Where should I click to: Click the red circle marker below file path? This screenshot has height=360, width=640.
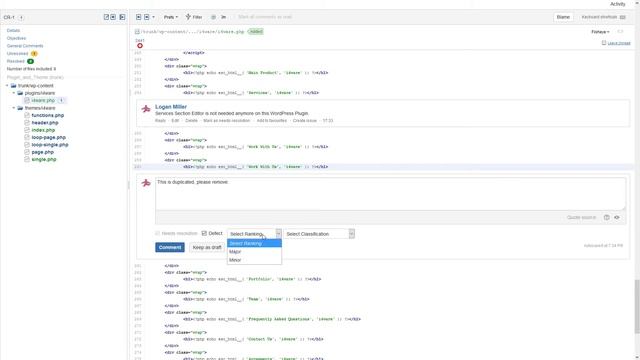pos(140,46)
